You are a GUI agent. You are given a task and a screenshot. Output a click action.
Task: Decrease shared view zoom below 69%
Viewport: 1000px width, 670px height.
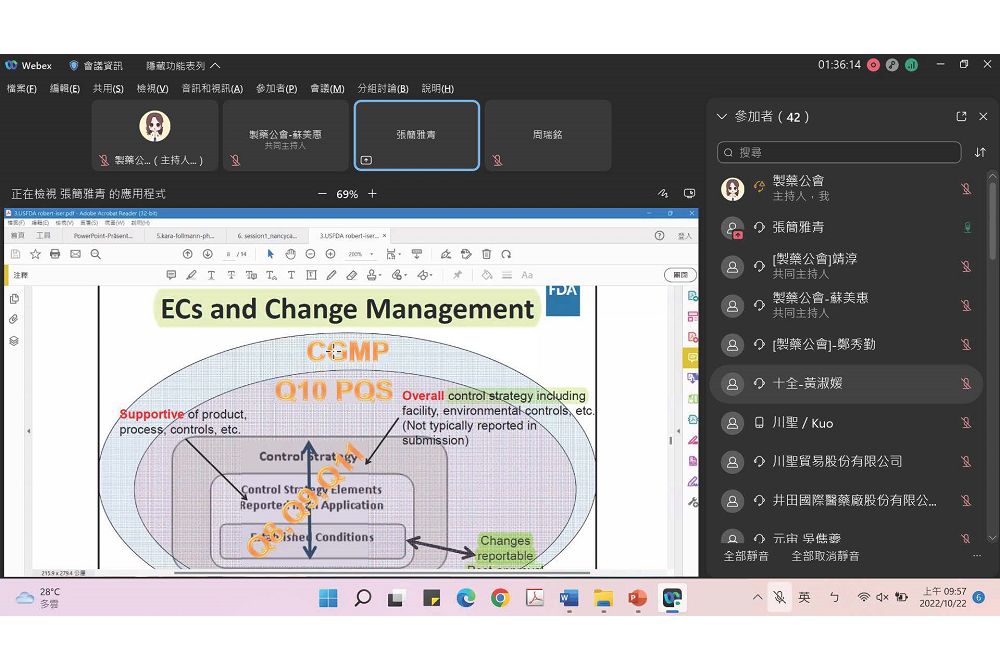tap(322, 194)
